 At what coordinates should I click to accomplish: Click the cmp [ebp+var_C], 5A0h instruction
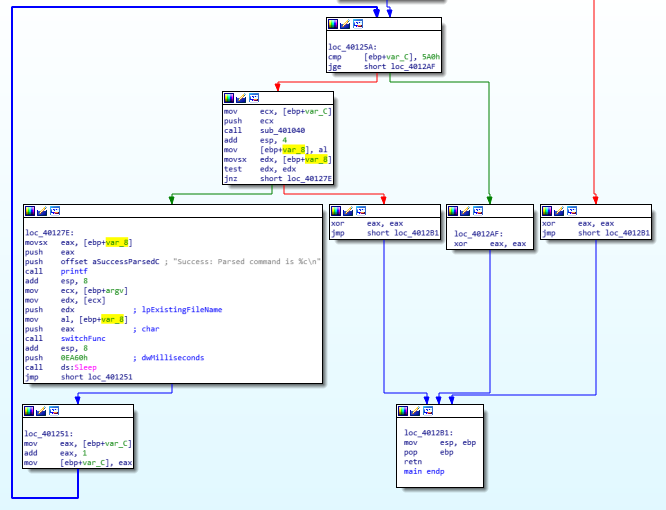pyautogui.click(x=384, y=57)
